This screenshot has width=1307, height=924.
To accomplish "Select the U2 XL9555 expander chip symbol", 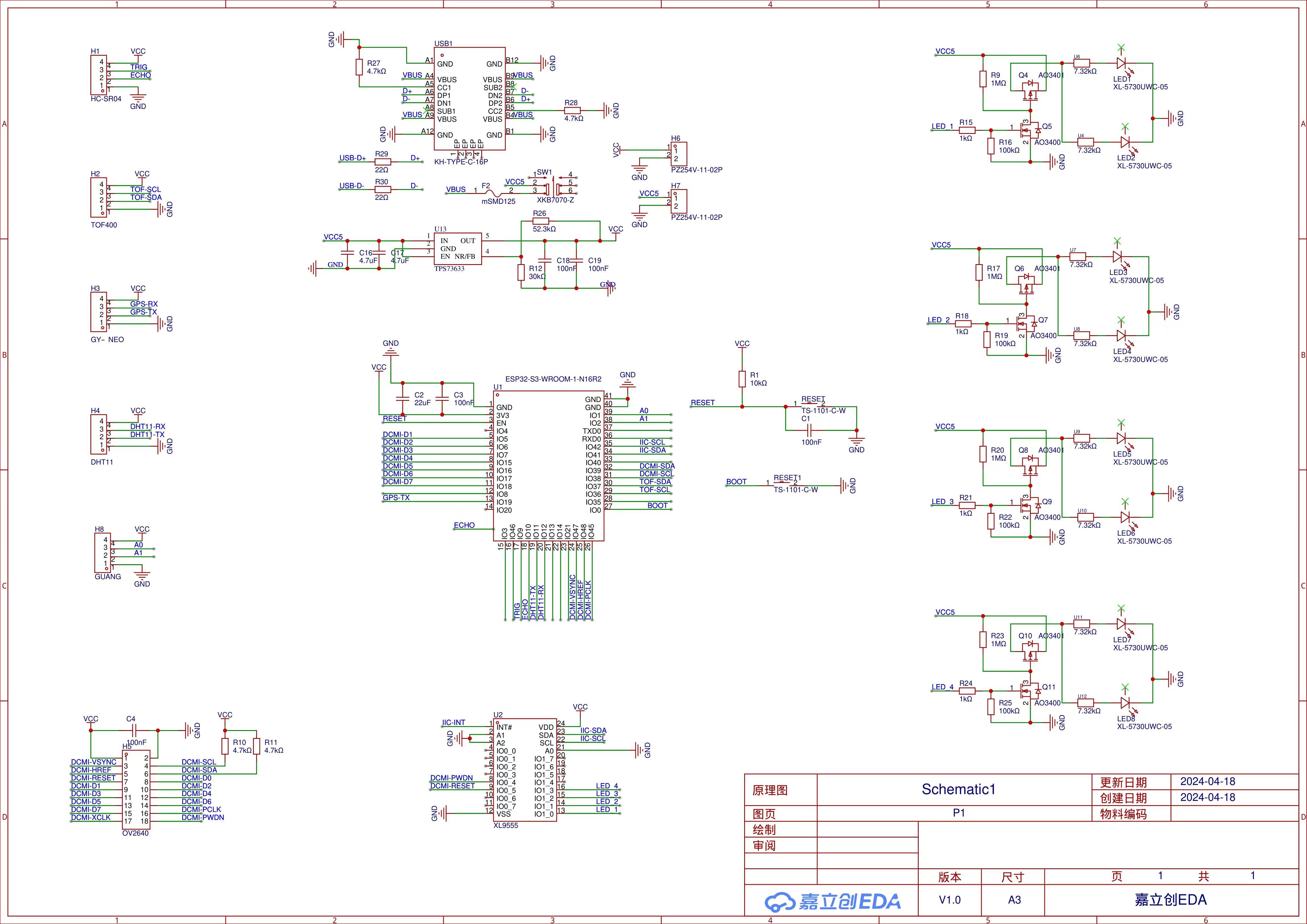I will click(525, 769).
